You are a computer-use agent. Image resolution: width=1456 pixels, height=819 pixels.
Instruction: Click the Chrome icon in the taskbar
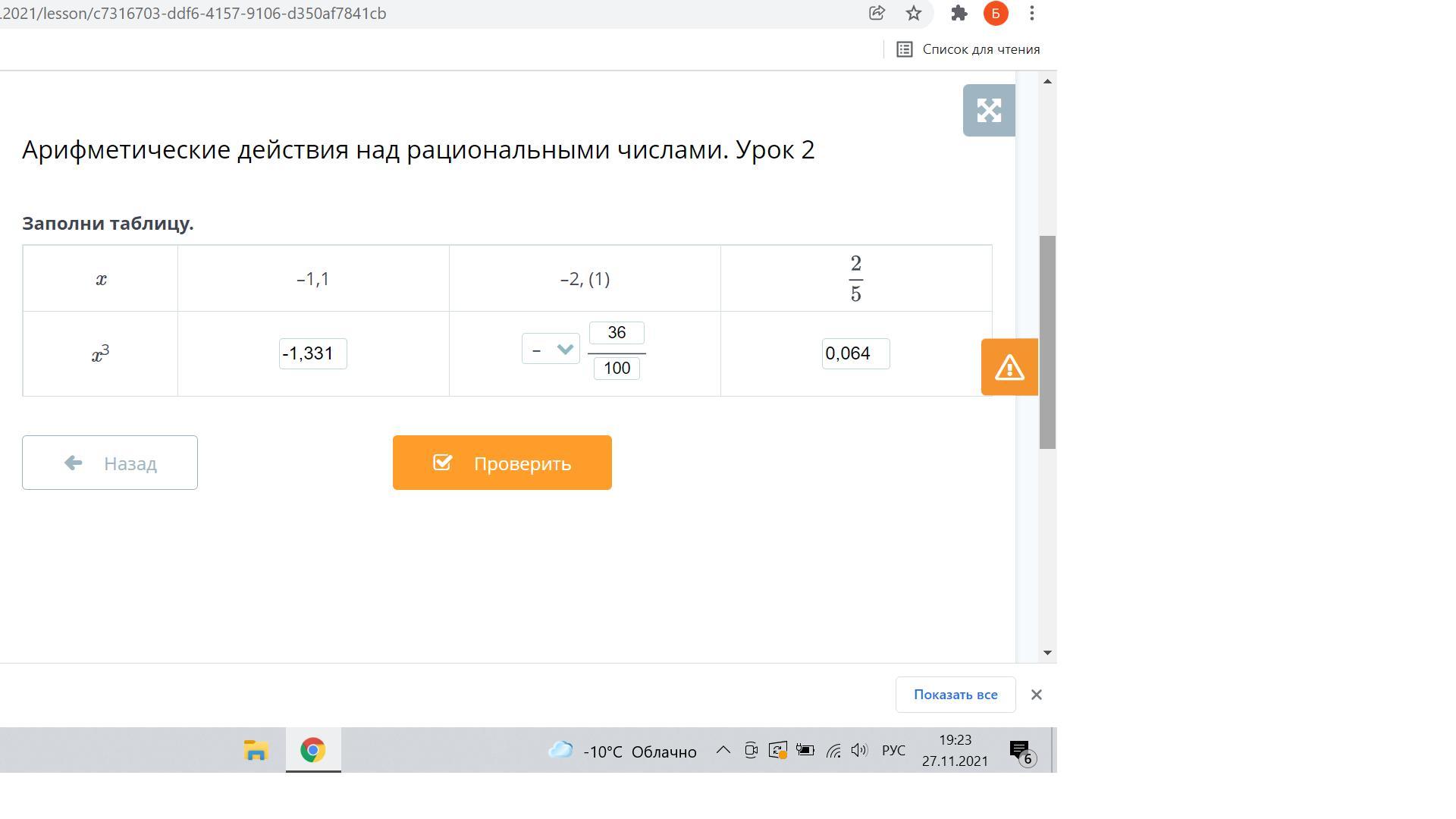(x=312, y=751)
